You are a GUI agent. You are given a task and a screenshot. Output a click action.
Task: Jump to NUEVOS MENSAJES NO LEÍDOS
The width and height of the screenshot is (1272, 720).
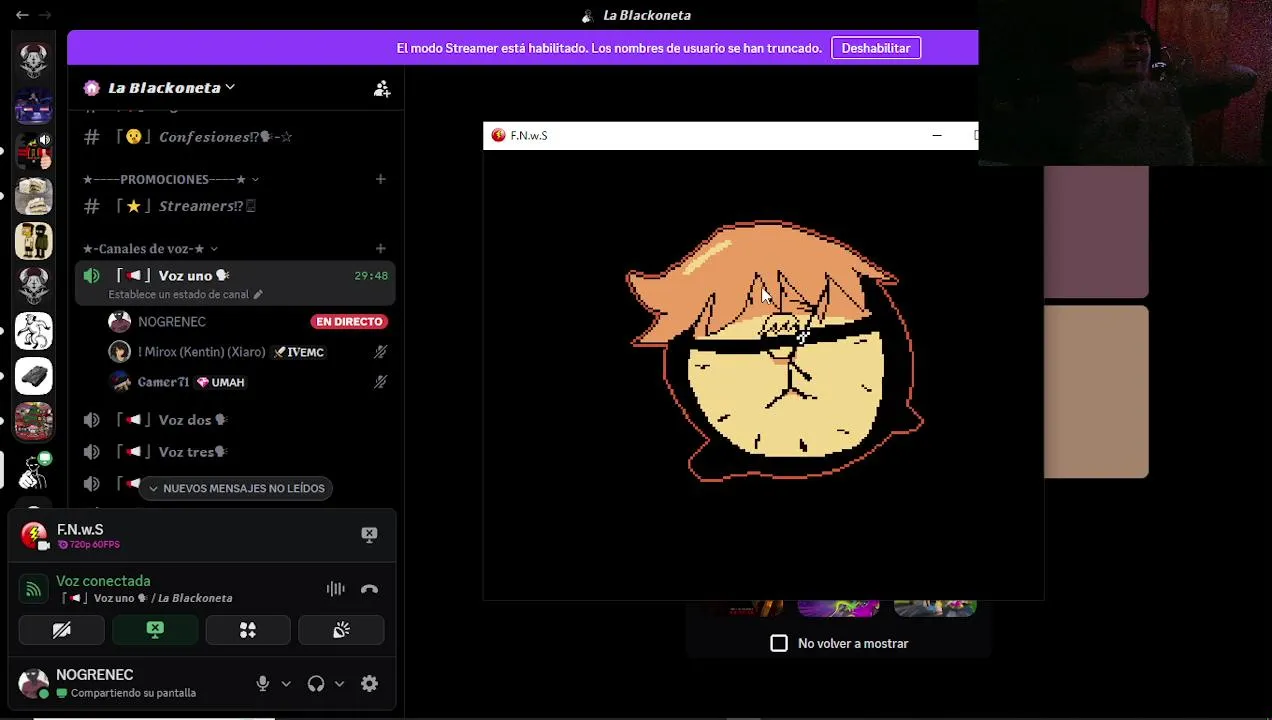(236, 488)
